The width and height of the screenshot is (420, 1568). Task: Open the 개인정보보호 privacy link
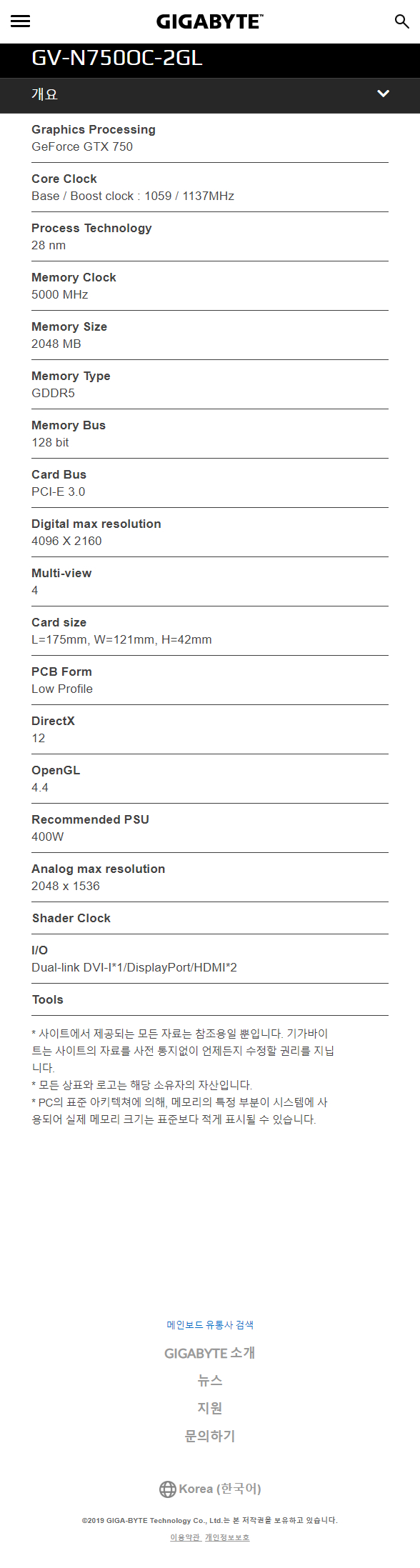coord(227,1537)
